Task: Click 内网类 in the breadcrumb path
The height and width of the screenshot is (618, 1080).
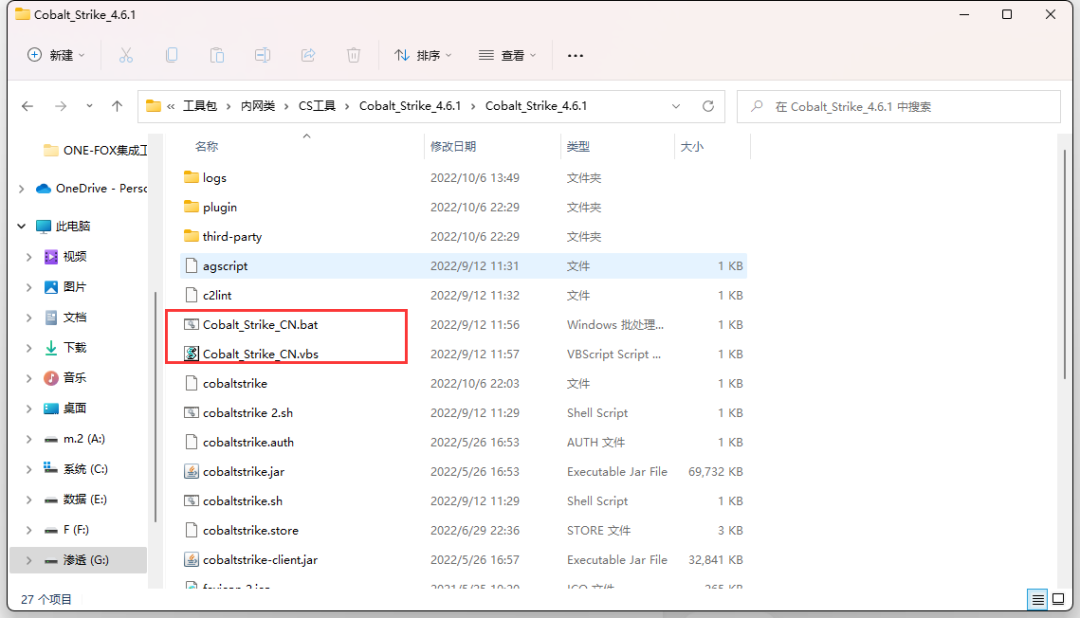Action: pyautogui.click(x=258, y=106)
